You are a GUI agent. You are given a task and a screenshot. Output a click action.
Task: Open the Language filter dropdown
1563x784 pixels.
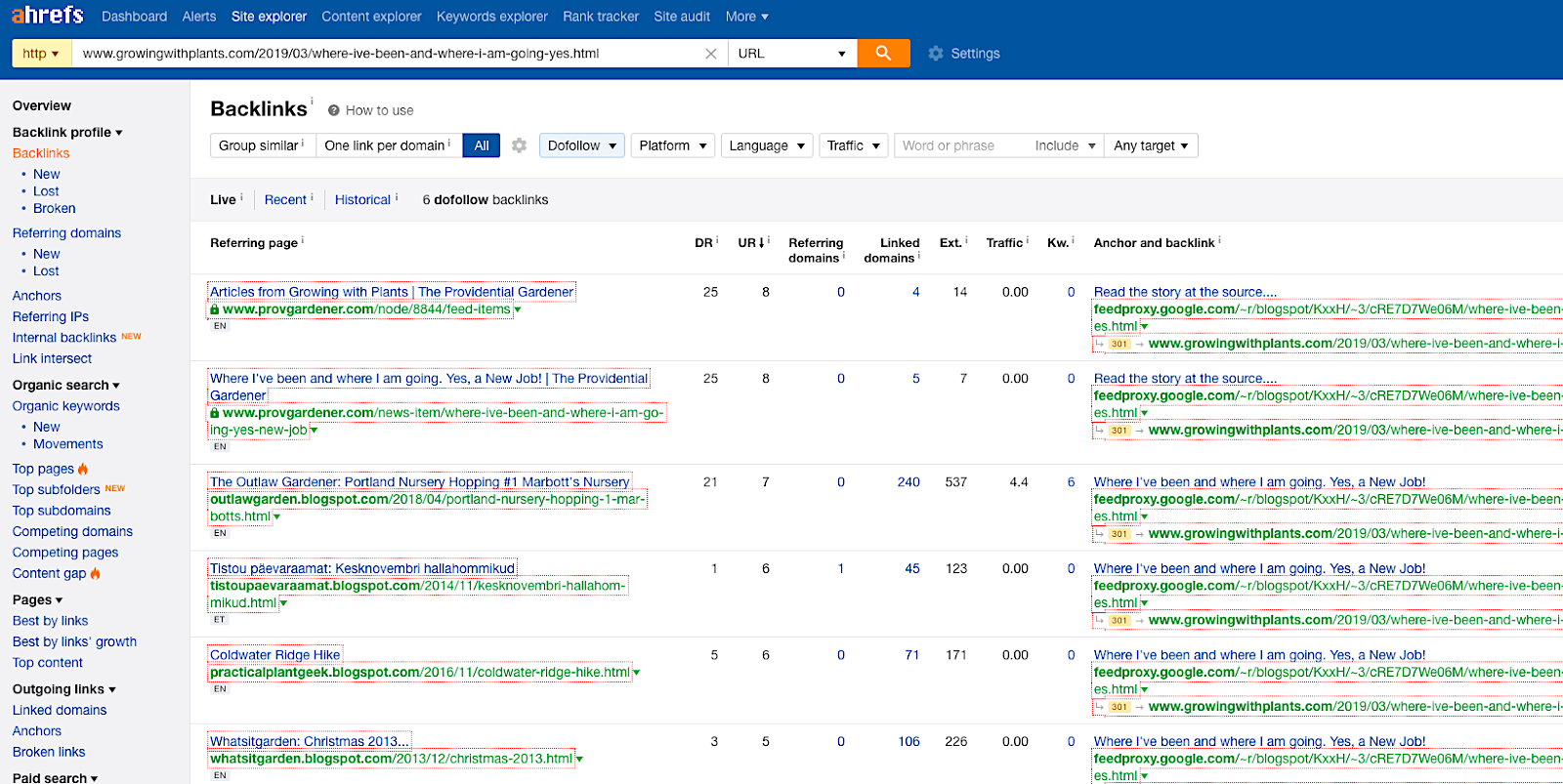click(x=767, y=145)
